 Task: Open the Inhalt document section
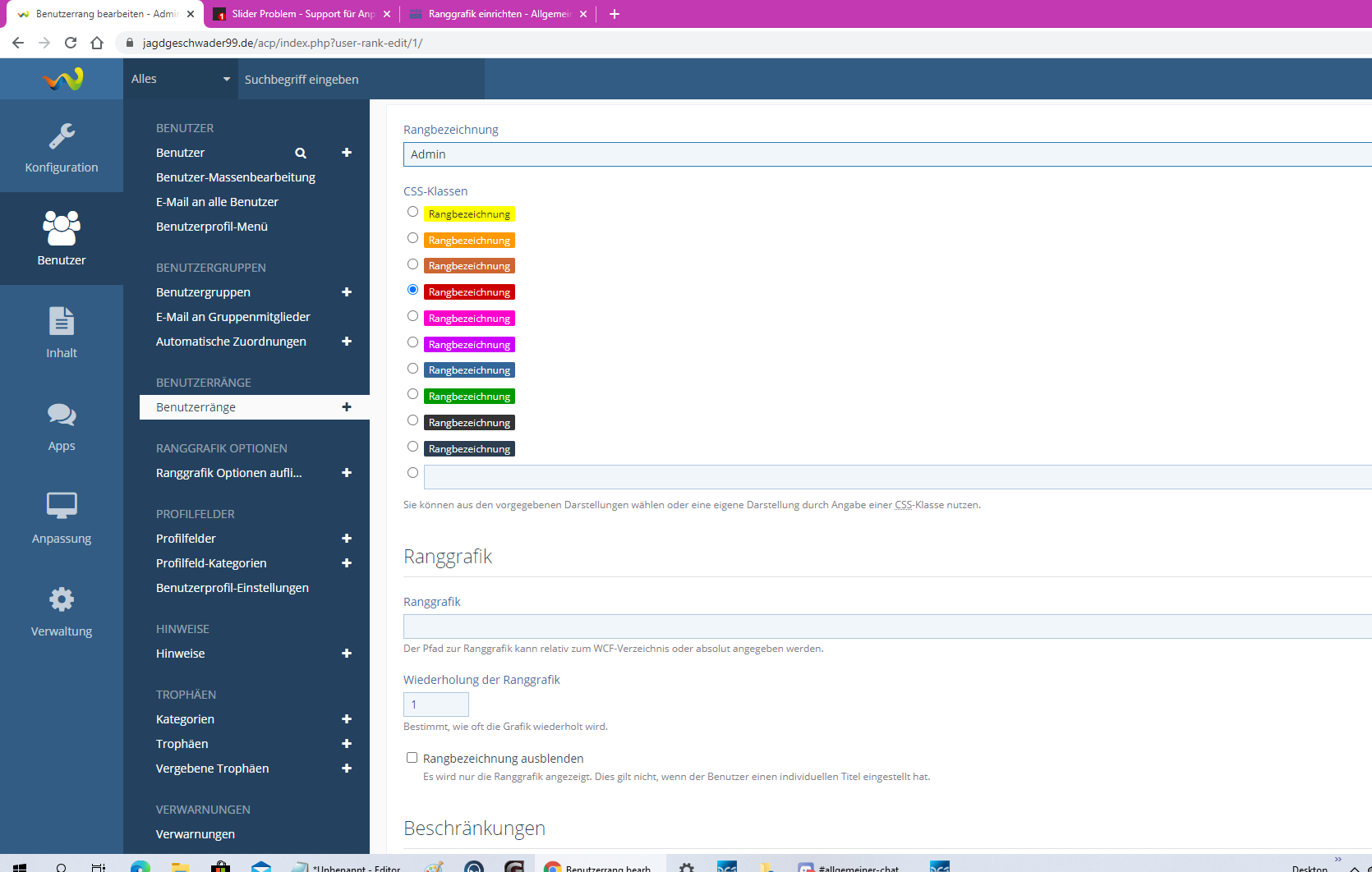pyautogui.click(x=62, y=333)
